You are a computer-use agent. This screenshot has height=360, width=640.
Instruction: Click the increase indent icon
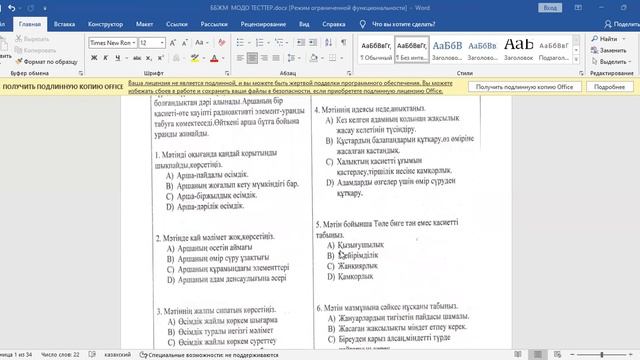pyautogui.click(x=313, y=42)
